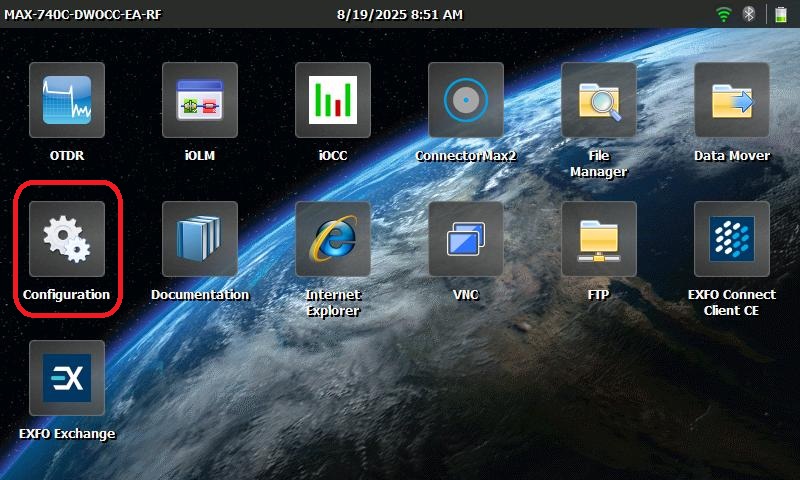
Task: Start ConnectorMax2 fiber inspection app
Action: [x=466, y=100]
